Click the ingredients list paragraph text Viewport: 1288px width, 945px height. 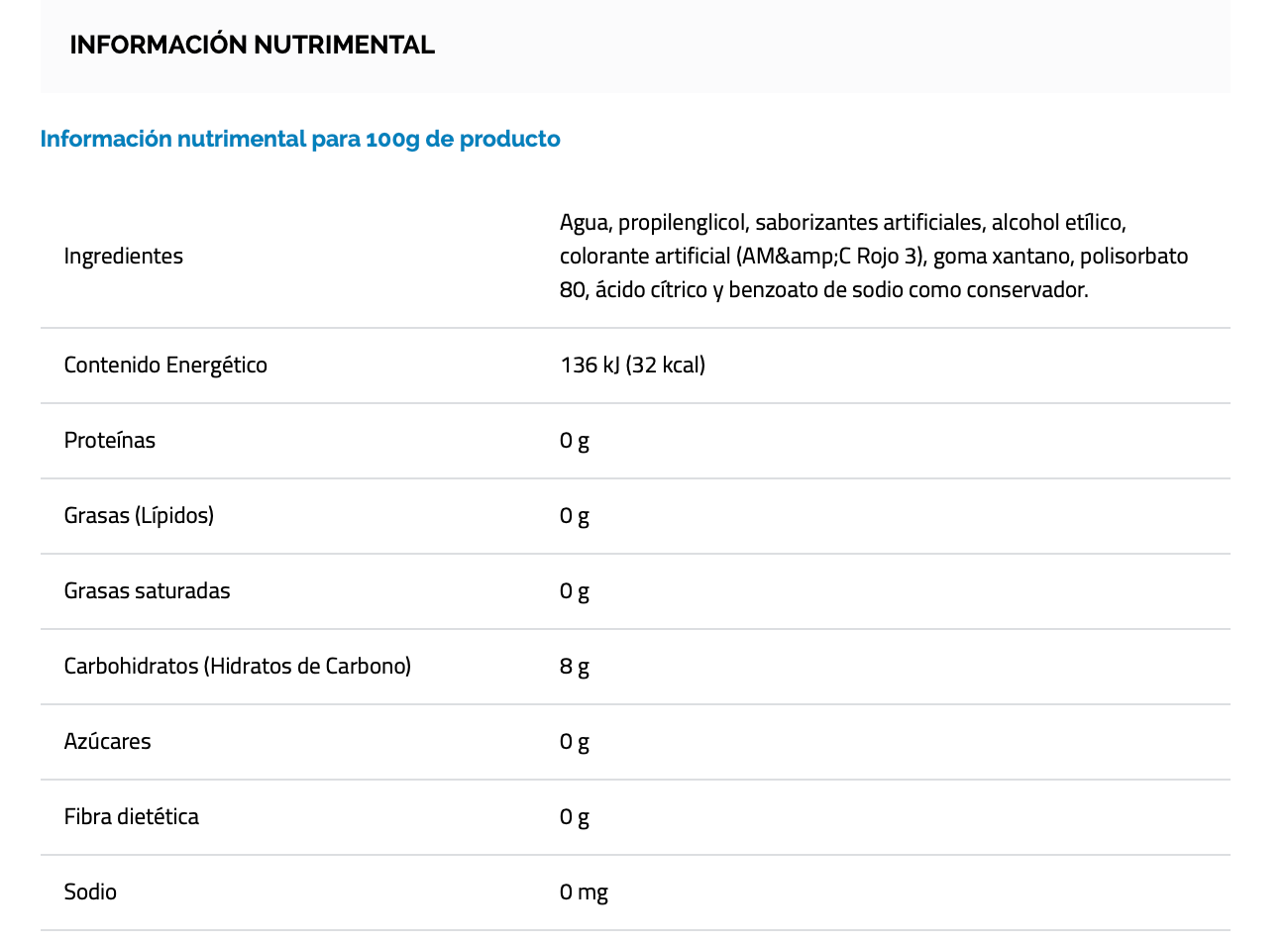point(873,256)
